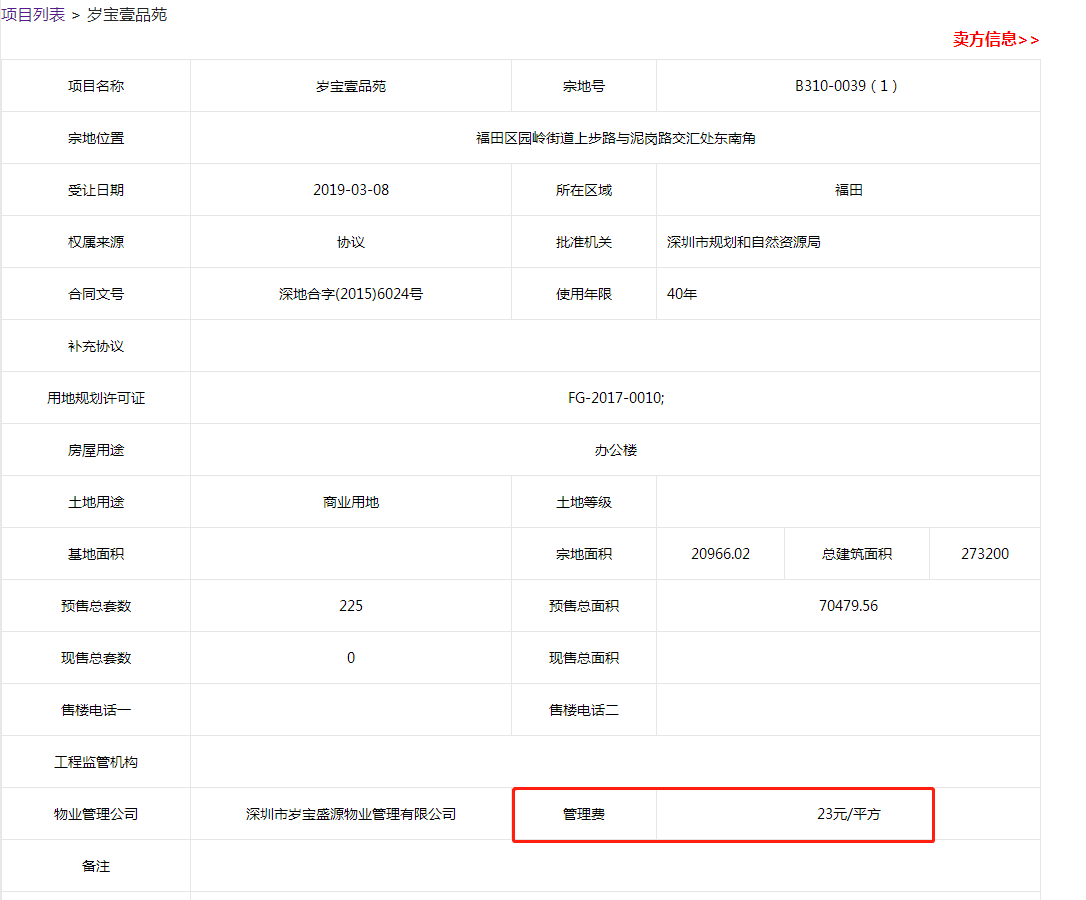Screen dimensions: 1086x900
Task: Click presale total area value 70479.56
Action: tap(848, 606)
